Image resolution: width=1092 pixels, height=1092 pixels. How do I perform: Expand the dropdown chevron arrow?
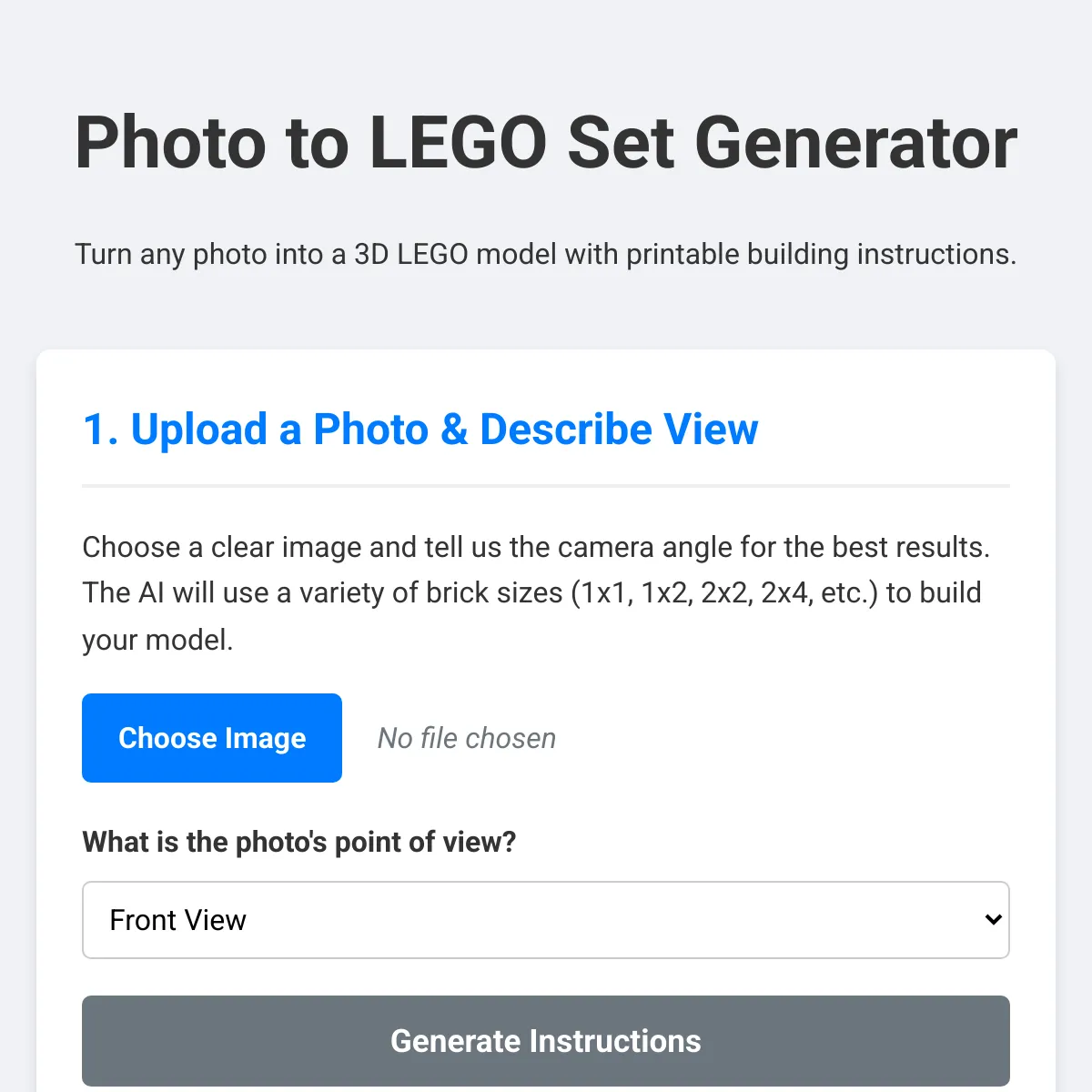point(993,920)
